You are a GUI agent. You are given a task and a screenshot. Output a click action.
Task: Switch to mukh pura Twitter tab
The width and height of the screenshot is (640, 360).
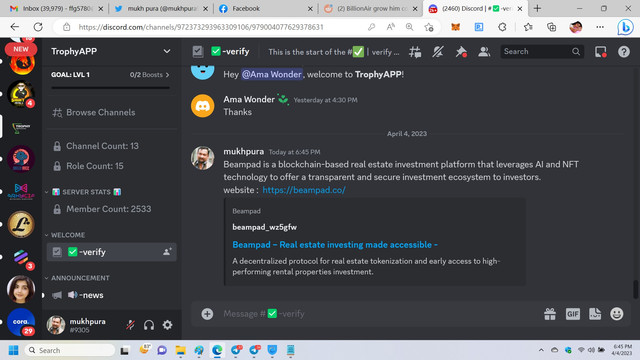[162, 9]
